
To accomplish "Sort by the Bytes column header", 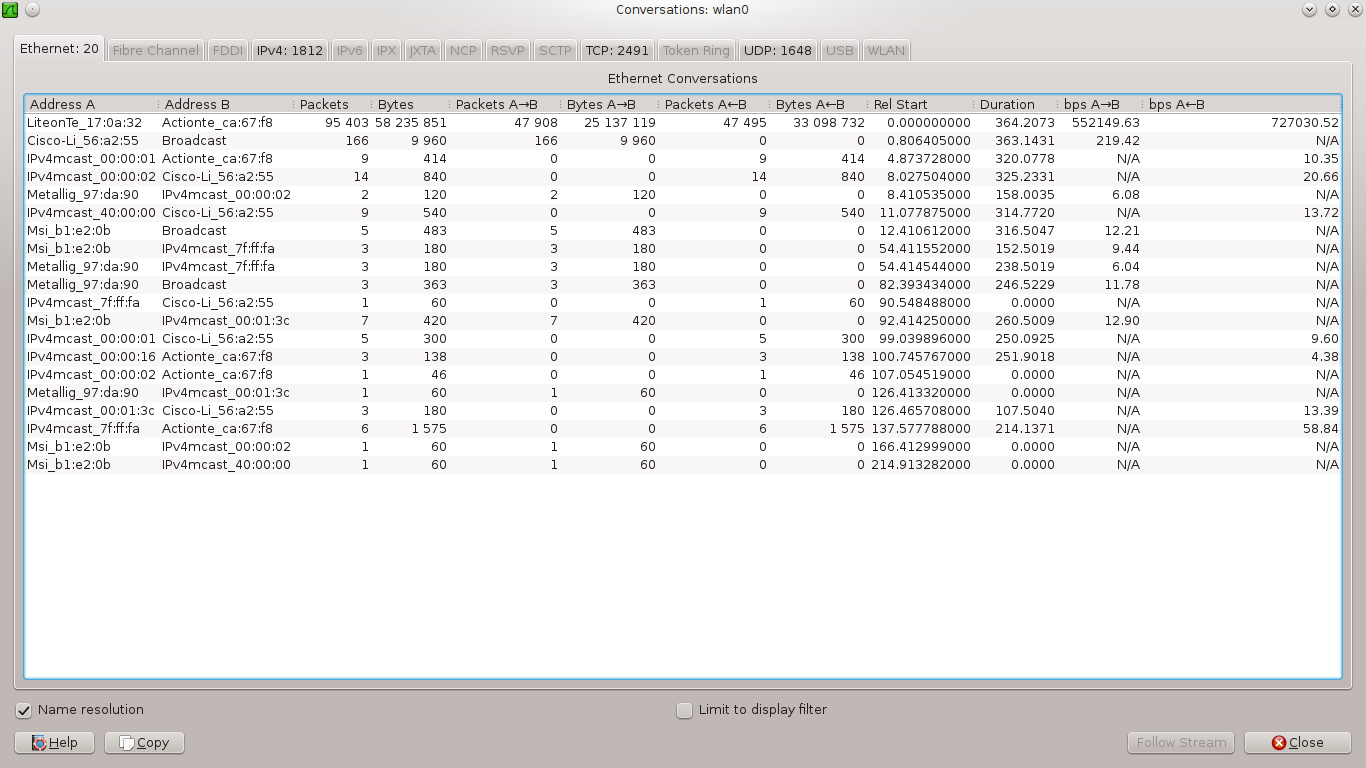I will pyautogui.click(x=395, y=104).
